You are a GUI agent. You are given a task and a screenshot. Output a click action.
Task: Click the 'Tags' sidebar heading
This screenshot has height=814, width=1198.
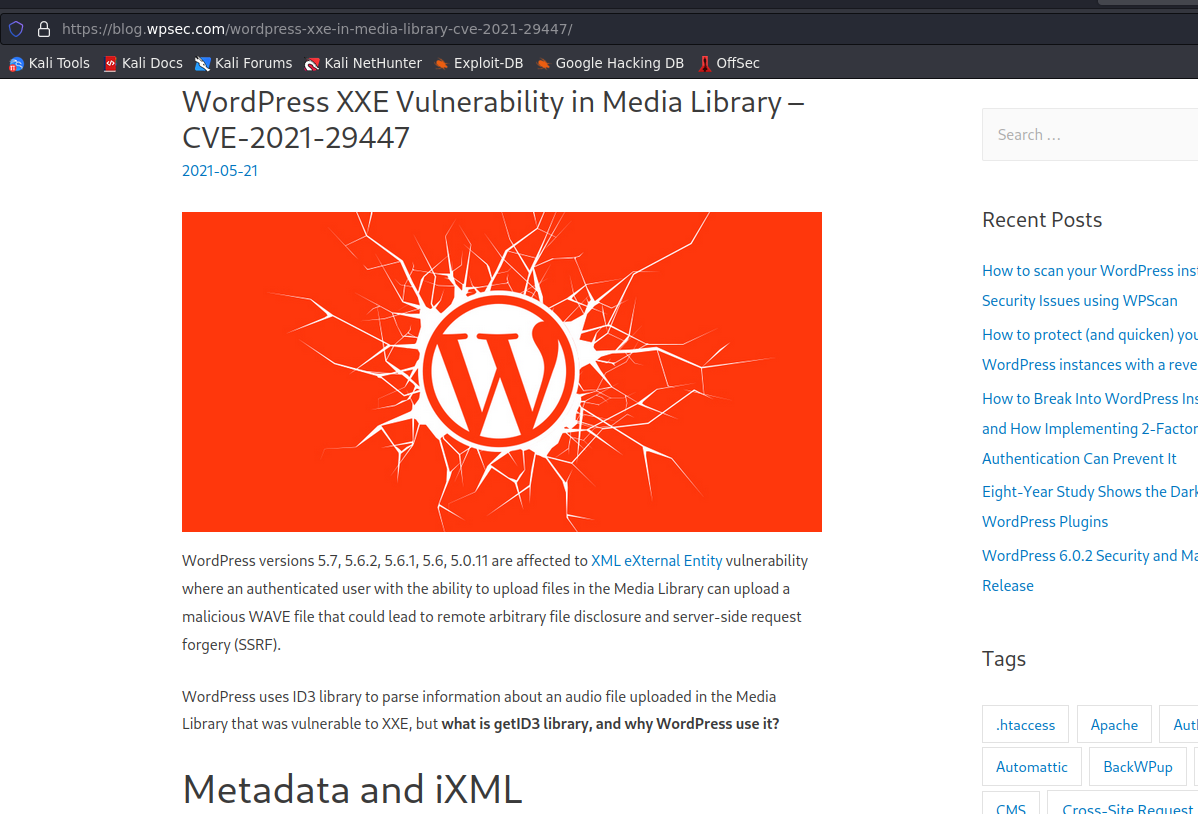click(1004, 659)
